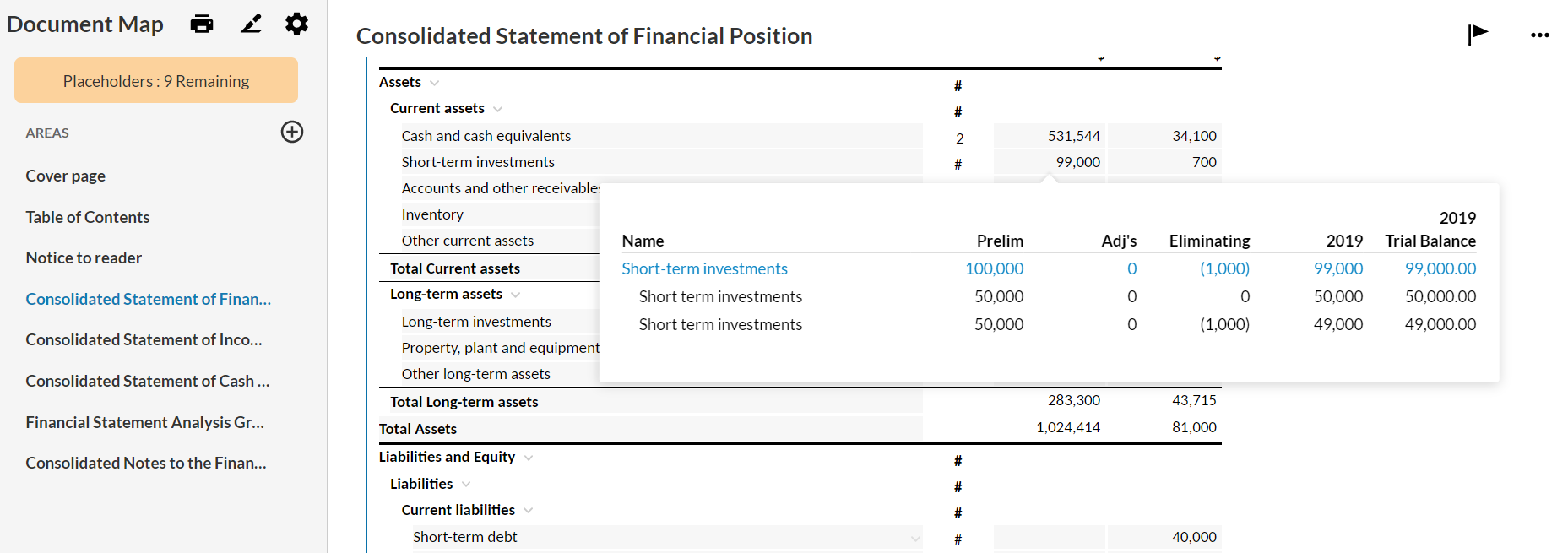Collapse the Assets section
1568x553 pixels.
click(435, 83)
